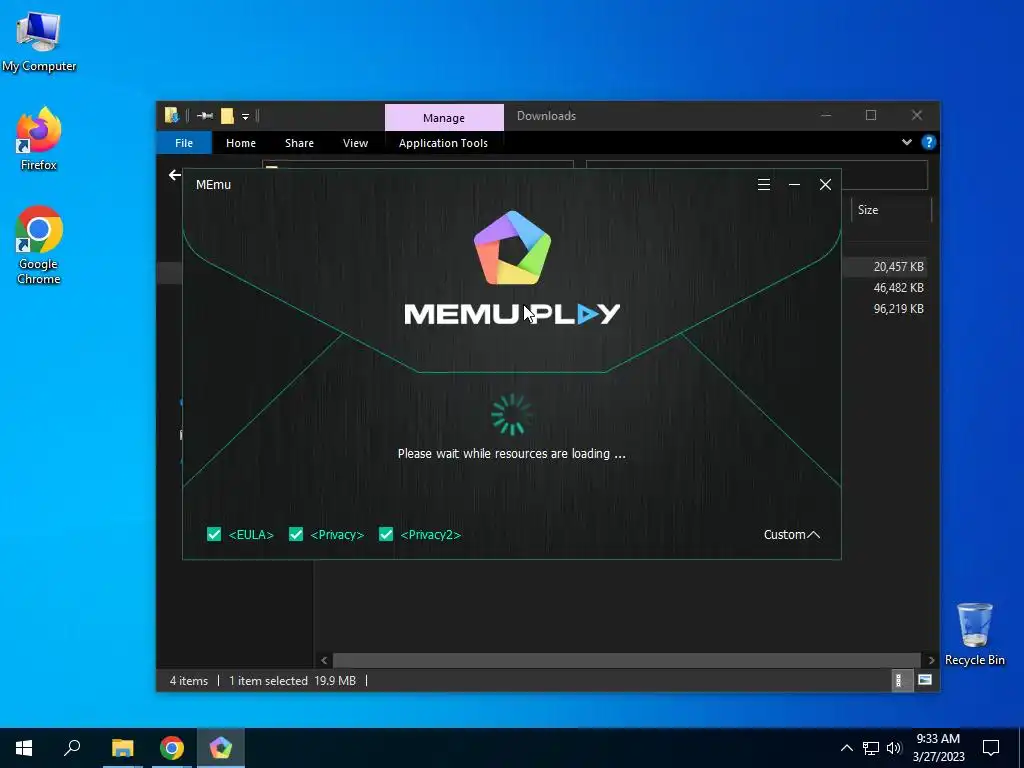Open network status tray icon
This screenshot has width=1024, height=768.
(x=871, y=748)
